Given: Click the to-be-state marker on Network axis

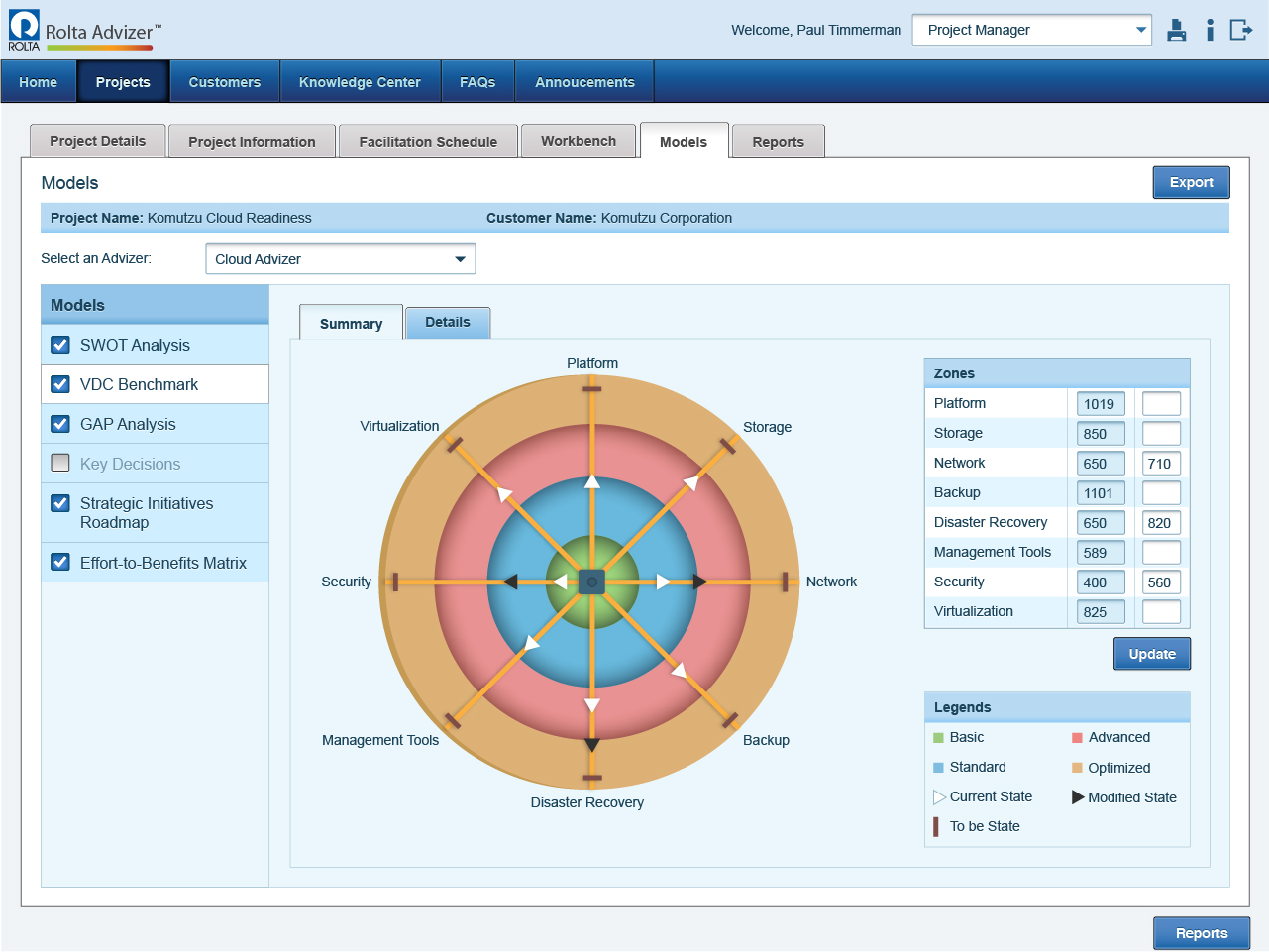Looking at the screenshot, I should tap(785, 582).
